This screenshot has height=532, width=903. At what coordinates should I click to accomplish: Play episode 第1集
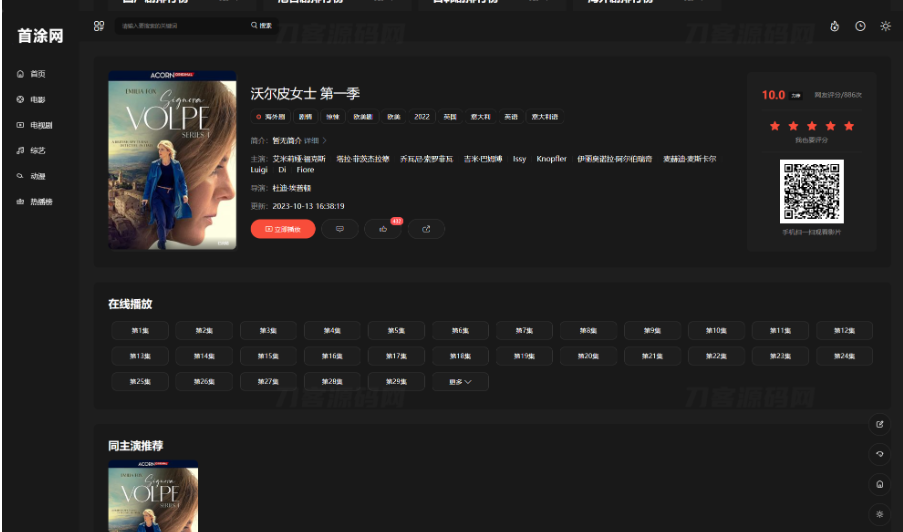(140, 330)
